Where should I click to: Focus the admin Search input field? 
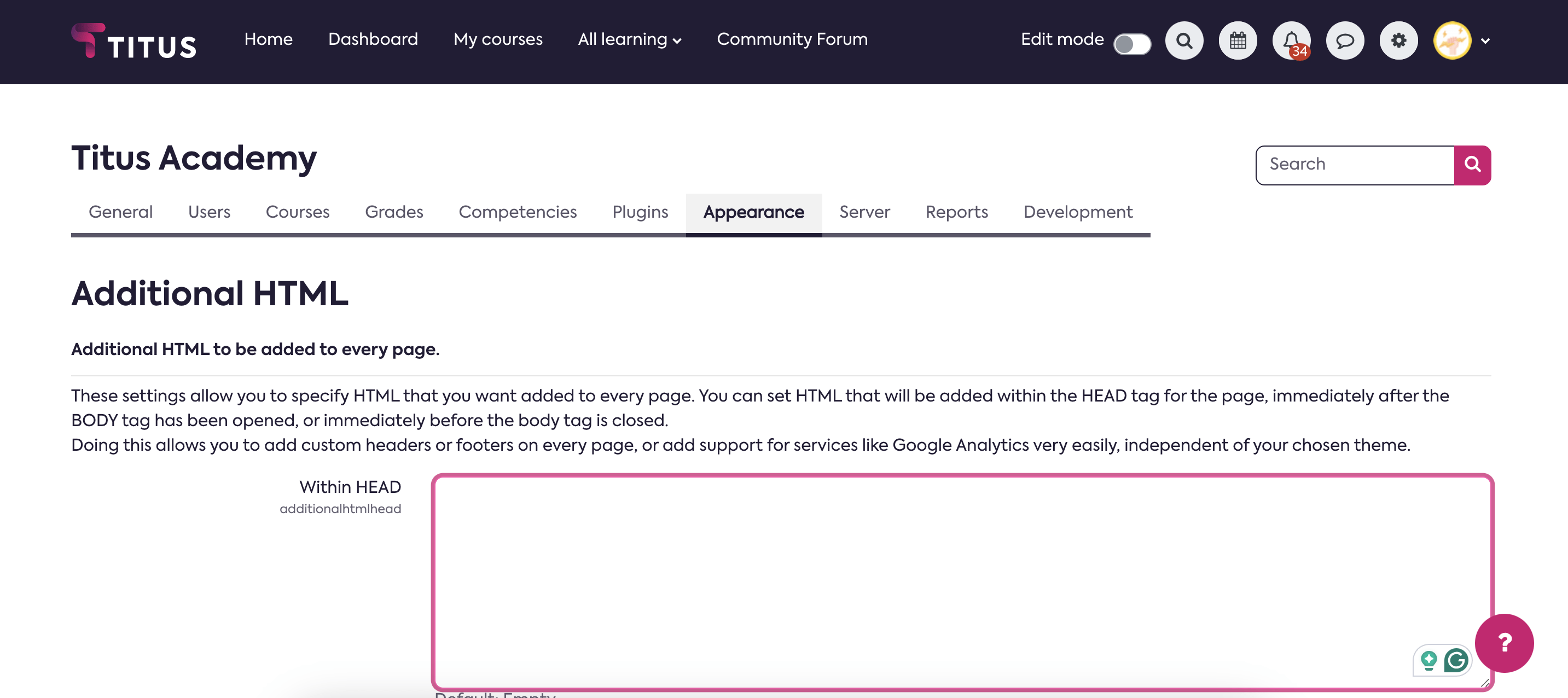click(x=1355, y=165)
